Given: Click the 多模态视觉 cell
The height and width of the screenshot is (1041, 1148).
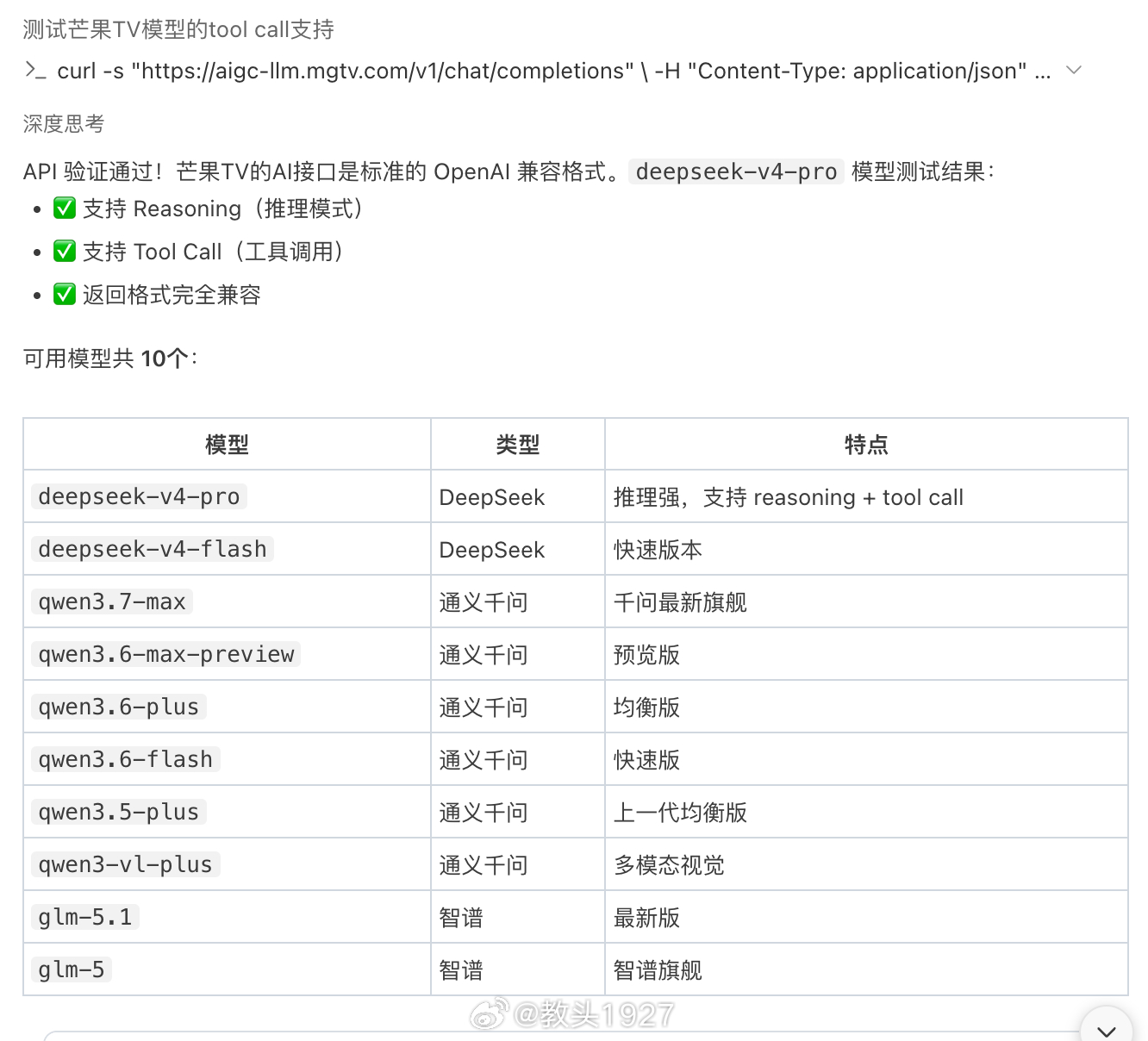Looking at the screenshot, I should tap(866, 864).
